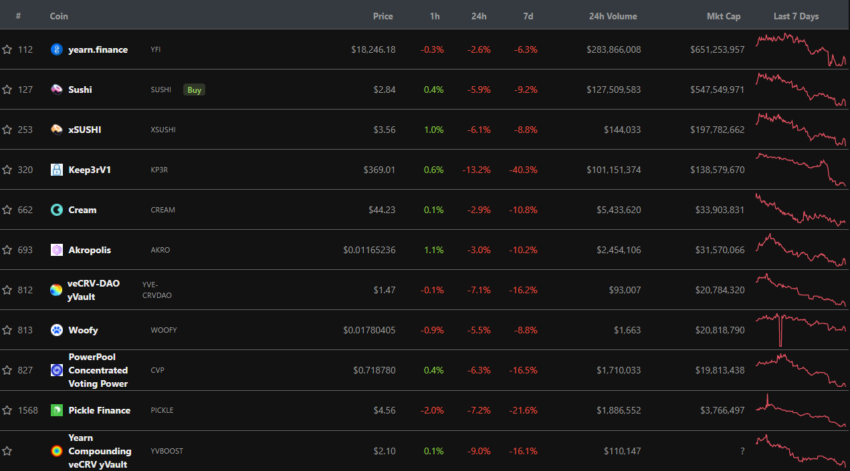The width and height of the screenshot is (850, 471).
Task: Open the Sushi coin name link
Action: [80, 89]
